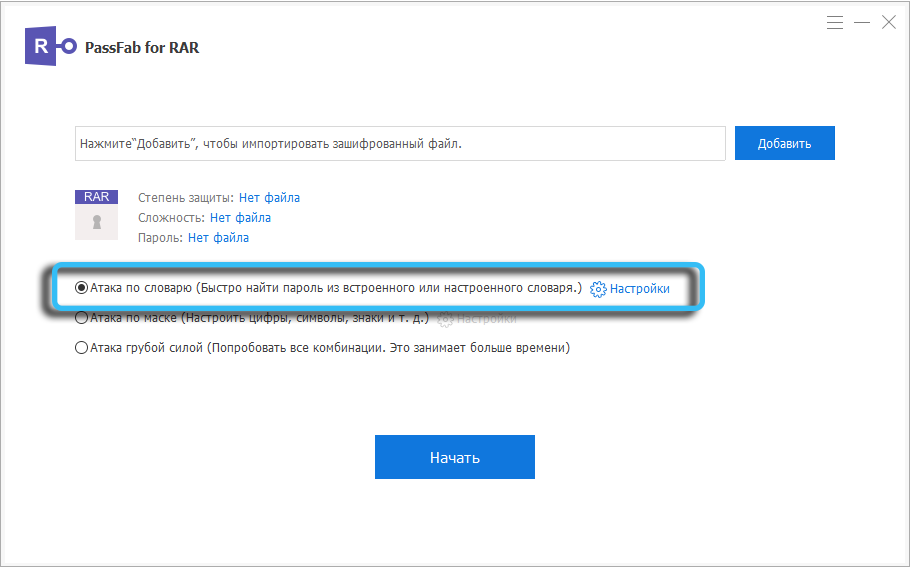Click the gear icon for dictionary attack
Viewport: 910px width, 567px height.
pyautogui.click(x=598, y=289)
